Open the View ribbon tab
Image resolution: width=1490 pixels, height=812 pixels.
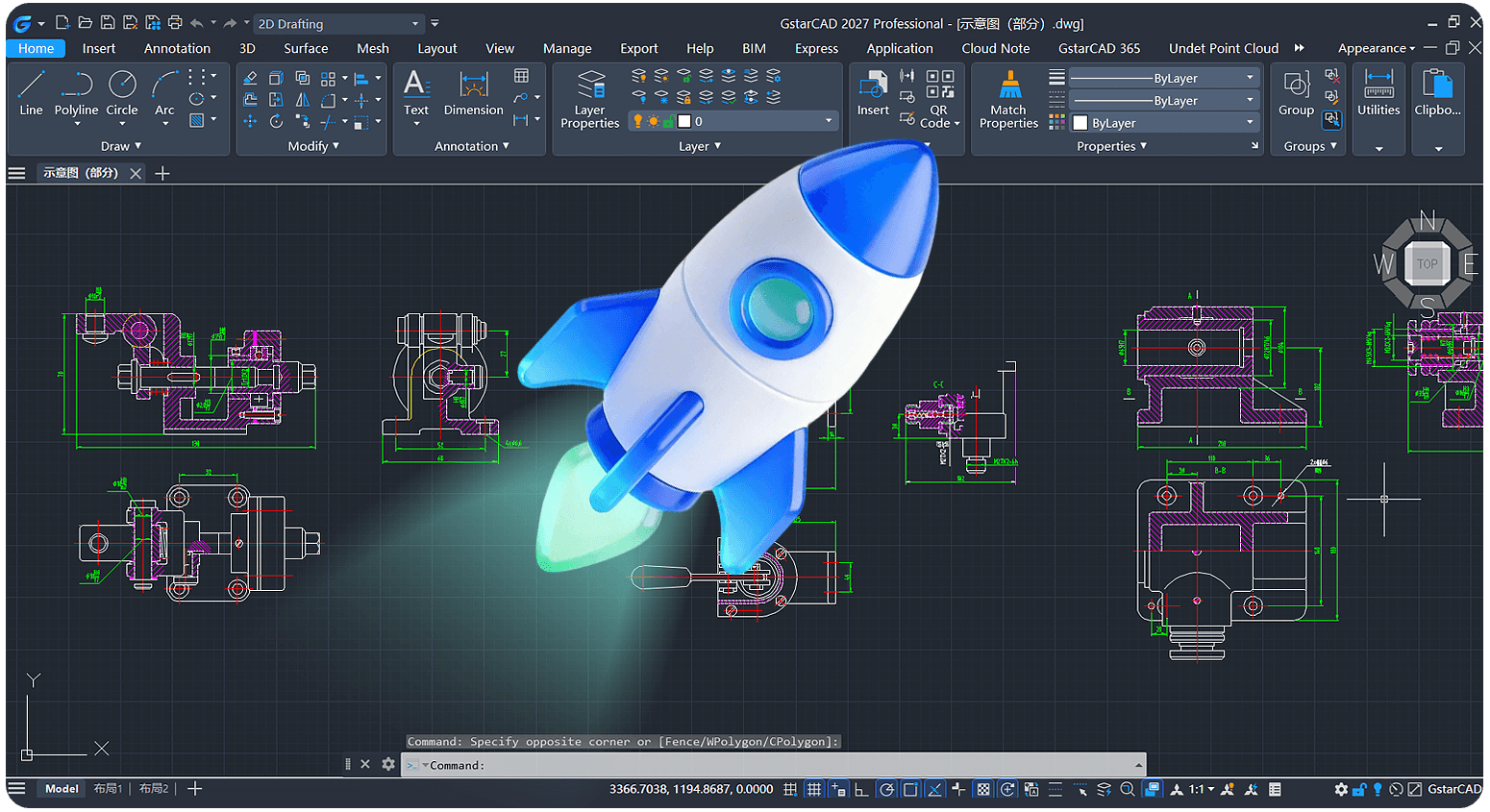(500, 48)
